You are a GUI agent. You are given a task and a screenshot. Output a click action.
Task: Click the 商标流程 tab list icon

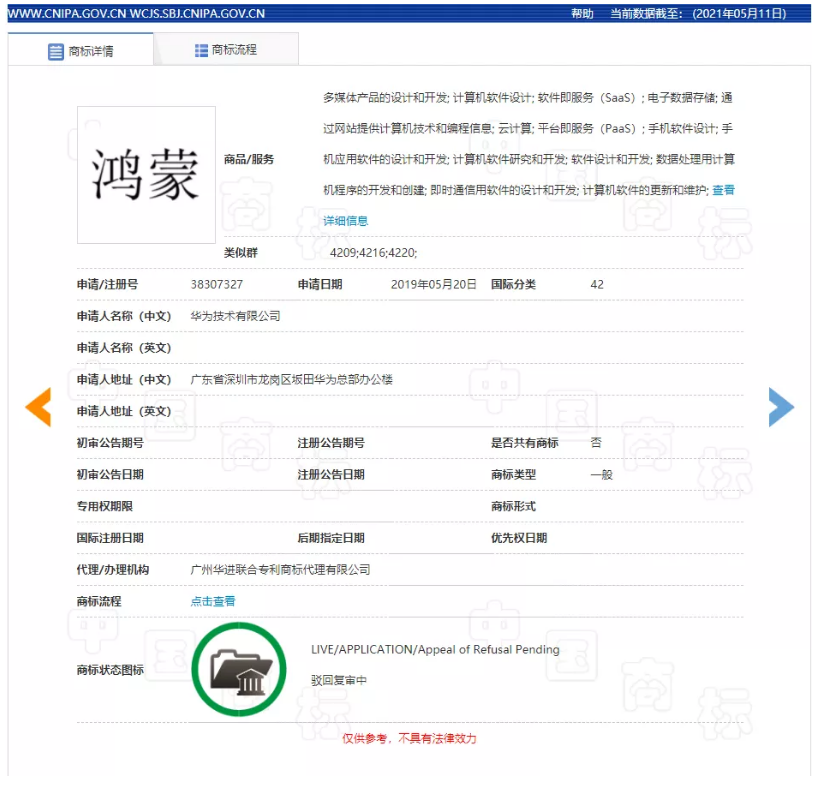coord(201,50)
